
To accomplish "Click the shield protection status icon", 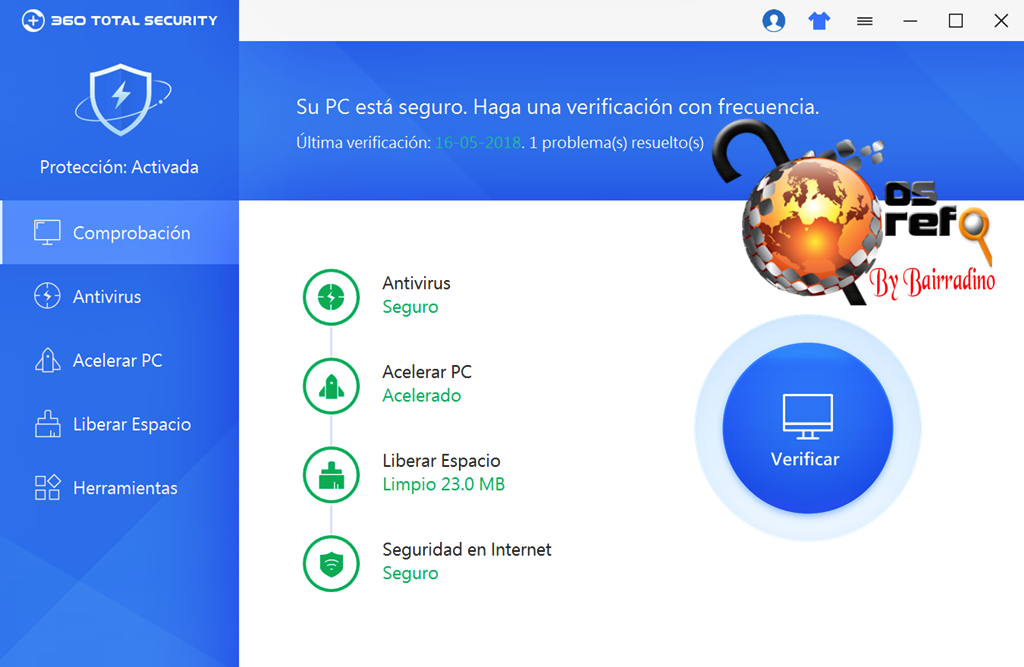I will click(122, 99).
